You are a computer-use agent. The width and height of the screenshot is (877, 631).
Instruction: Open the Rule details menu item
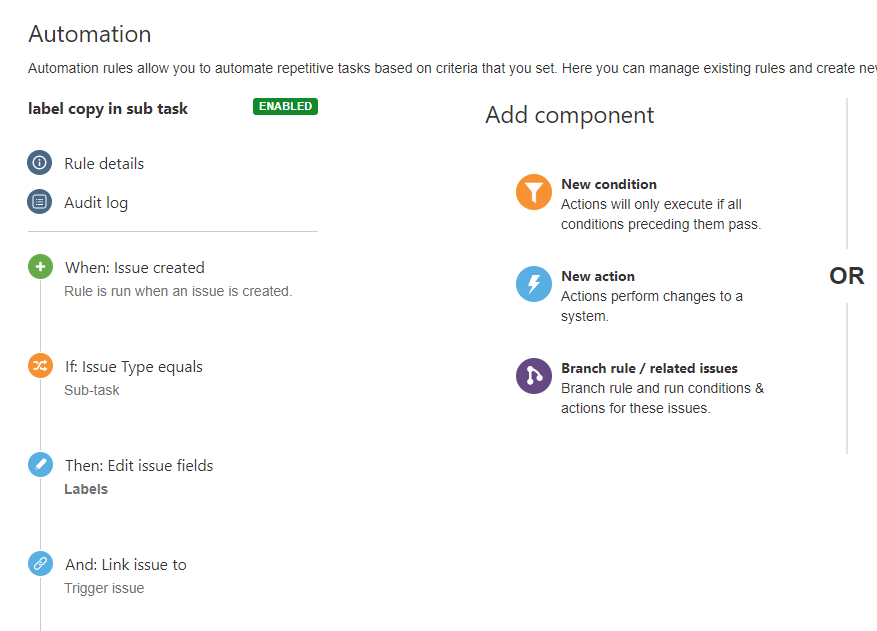coord(104,163)
